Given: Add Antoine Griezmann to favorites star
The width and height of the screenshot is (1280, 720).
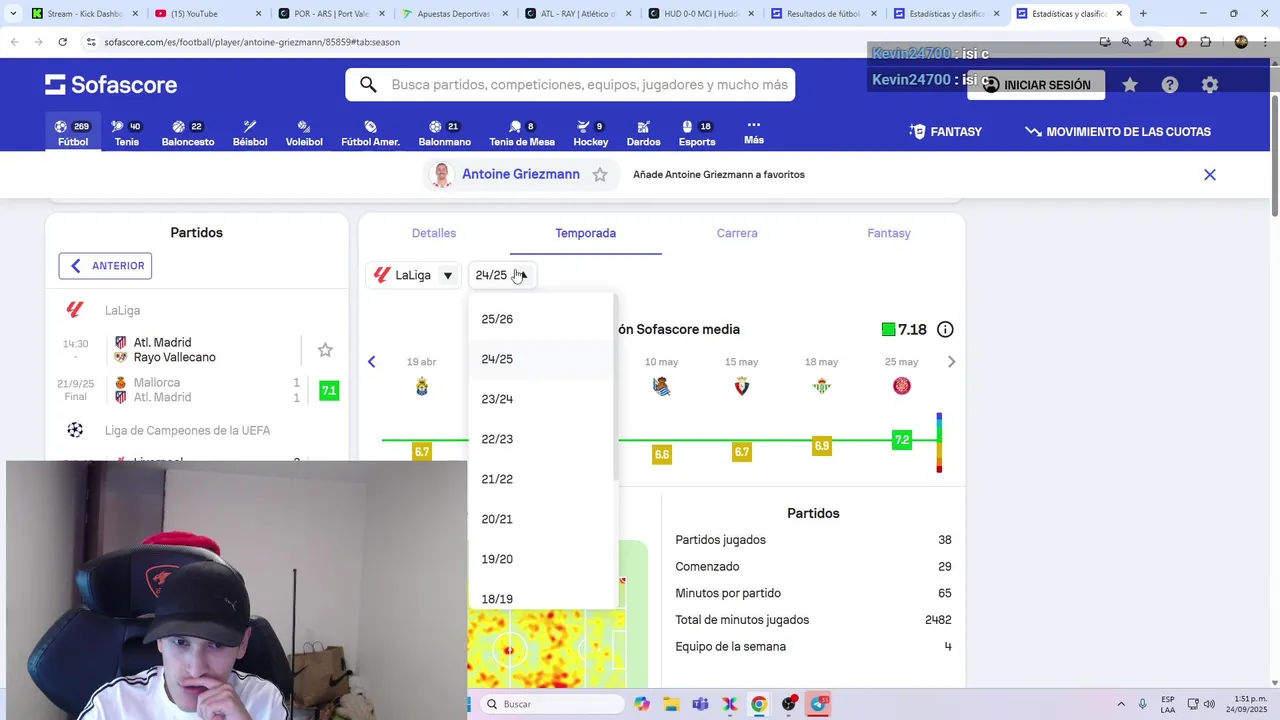Looking at the screenshot, I should [x=600, y=175].
